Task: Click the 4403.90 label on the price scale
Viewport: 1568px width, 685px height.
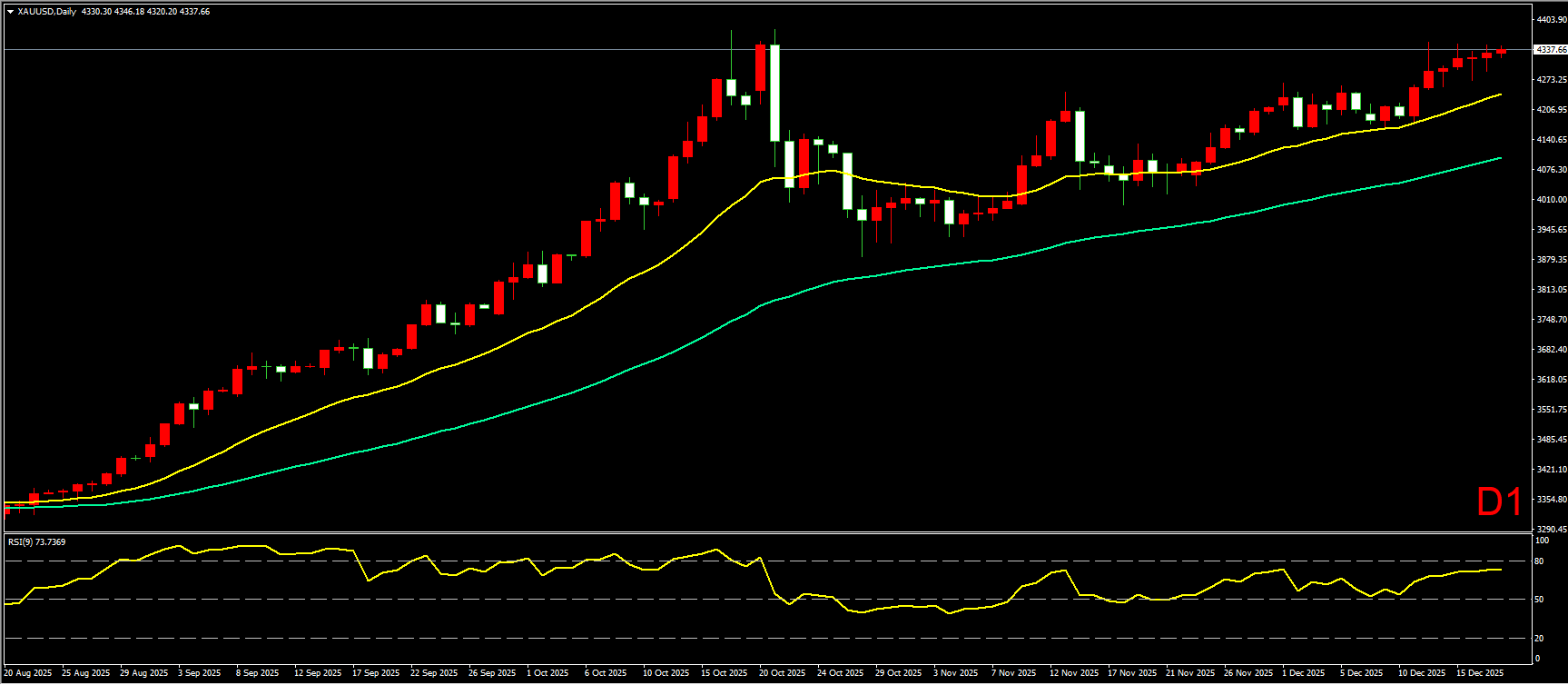Action: (1550, 19)
